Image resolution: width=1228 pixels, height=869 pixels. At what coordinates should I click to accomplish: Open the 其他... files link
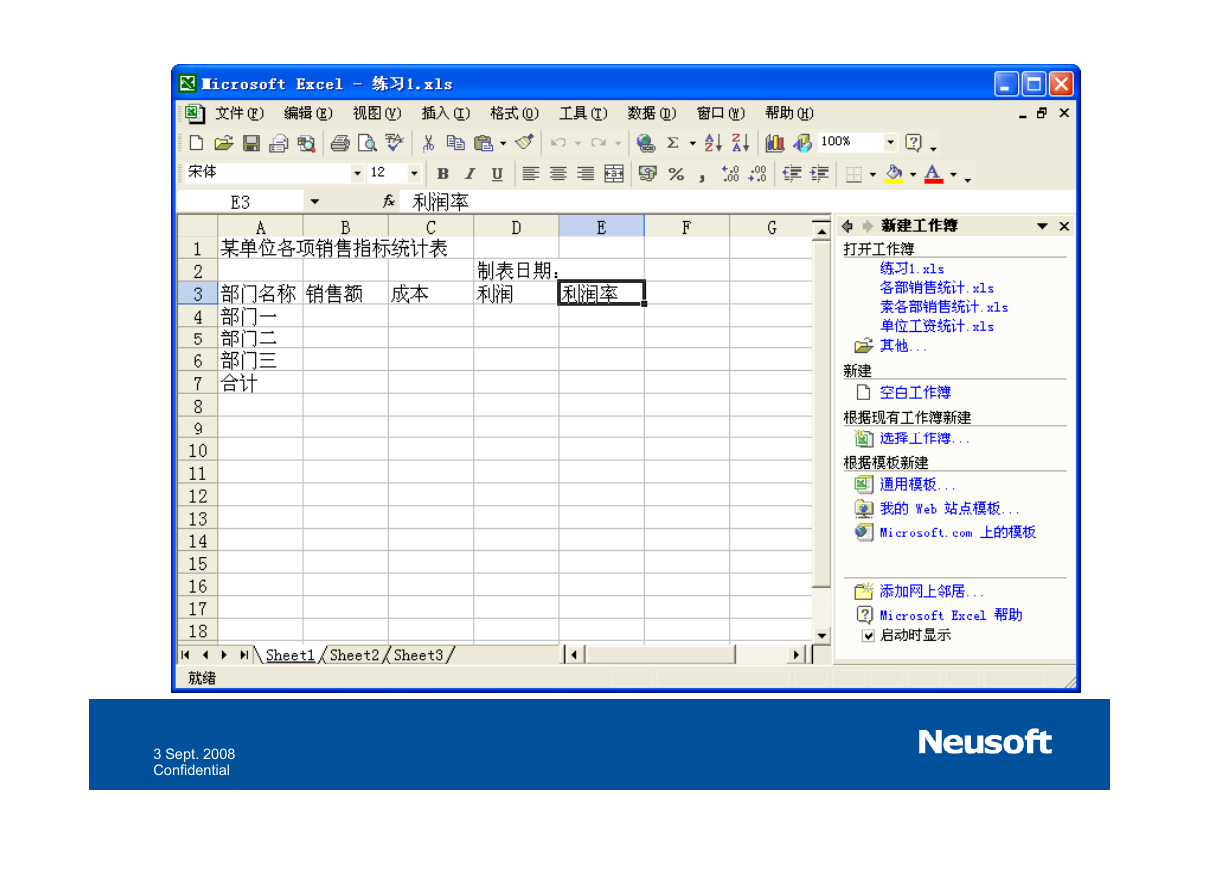[x=903, y=346]
